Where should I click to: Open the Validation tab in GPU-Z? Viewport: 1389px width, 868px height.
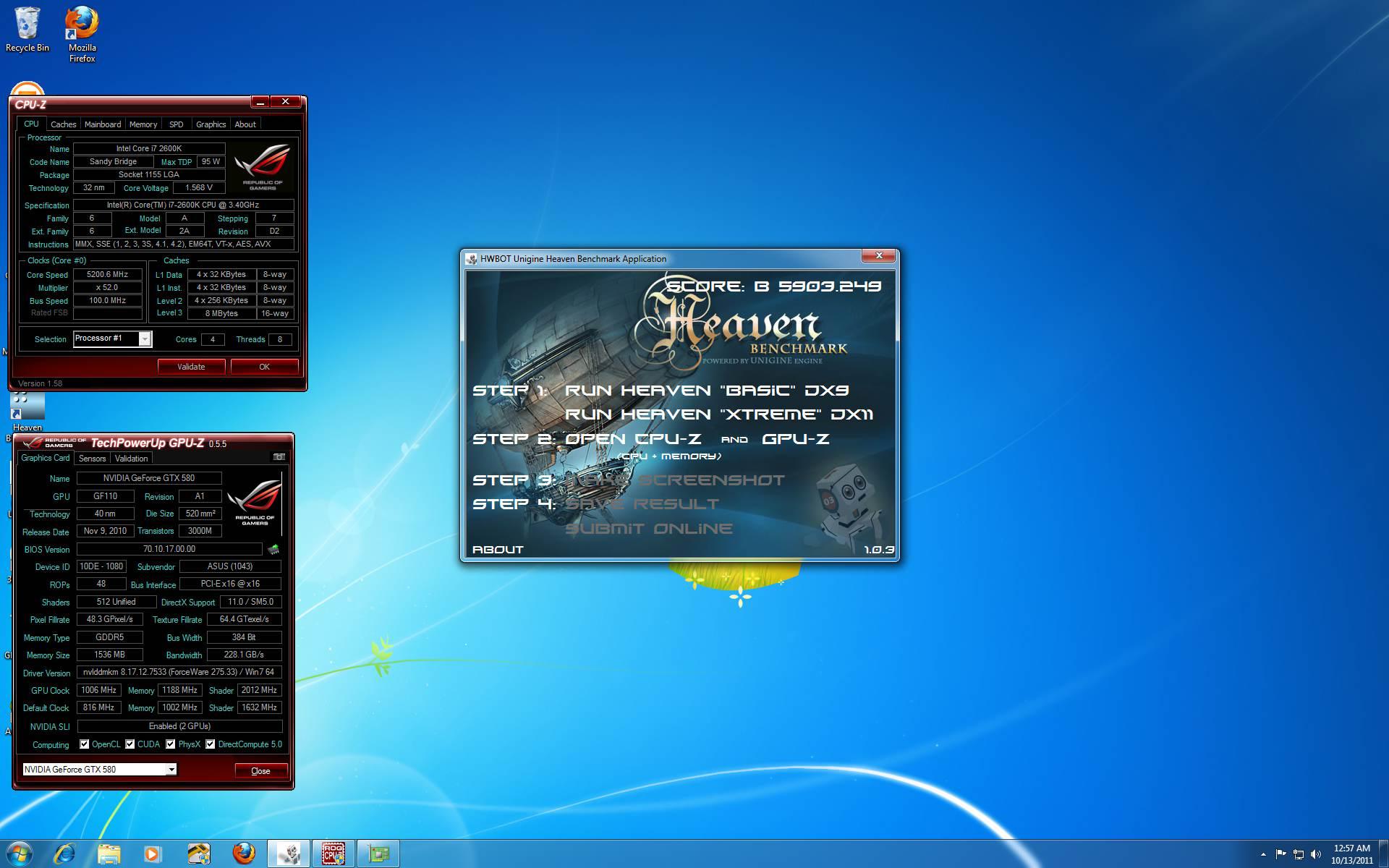[x=131, y=459]
